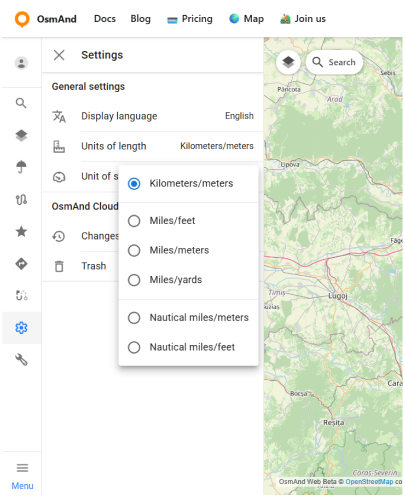The height and width of the screenshot is (500, 405).
Task: Click the General settings heading
Action: pyautogui.click(x=88, y=87)
